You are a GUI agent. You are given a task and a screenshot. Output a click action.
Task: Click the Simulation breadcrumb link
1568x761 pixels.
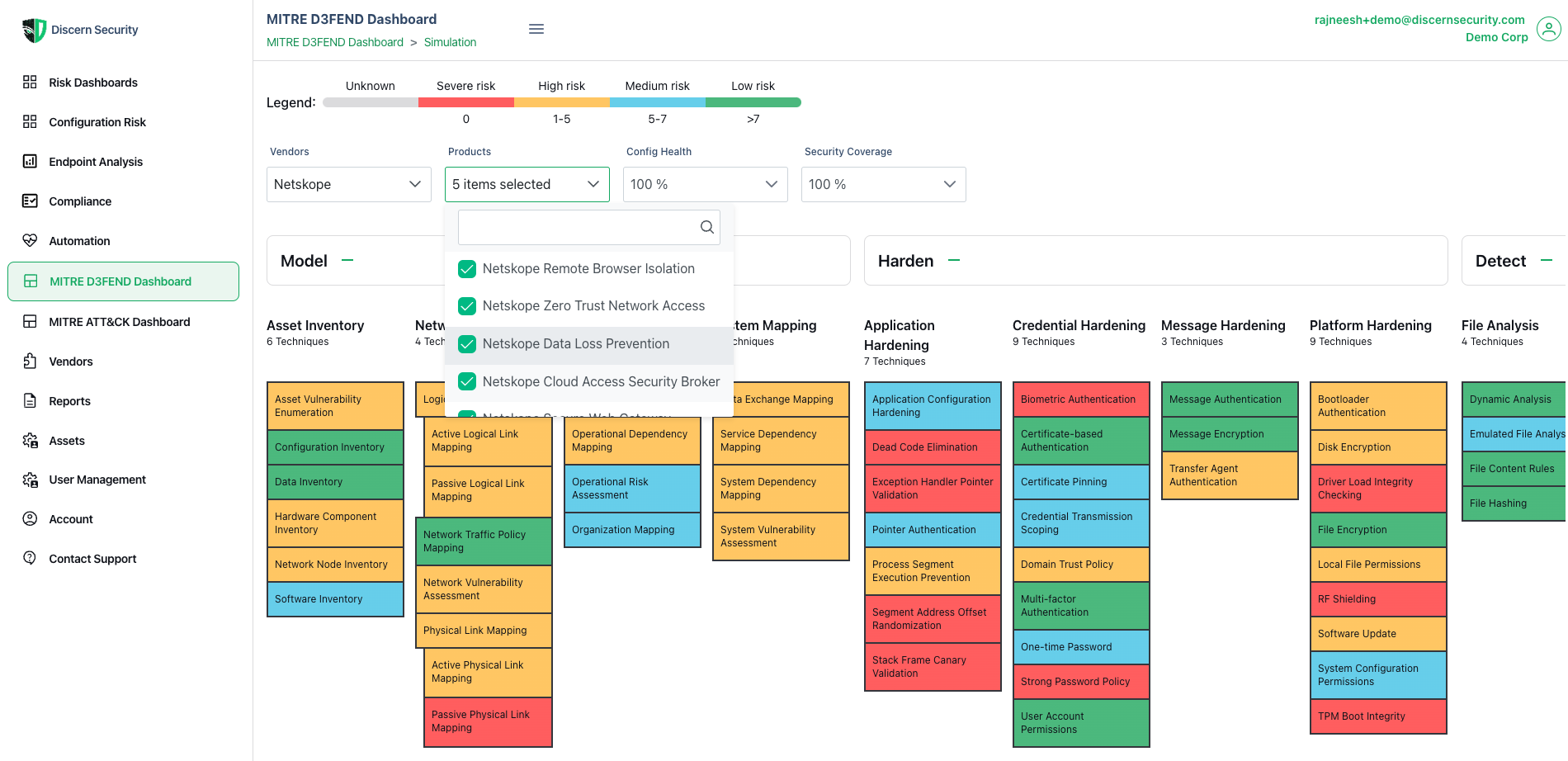[x=450, y=42]
